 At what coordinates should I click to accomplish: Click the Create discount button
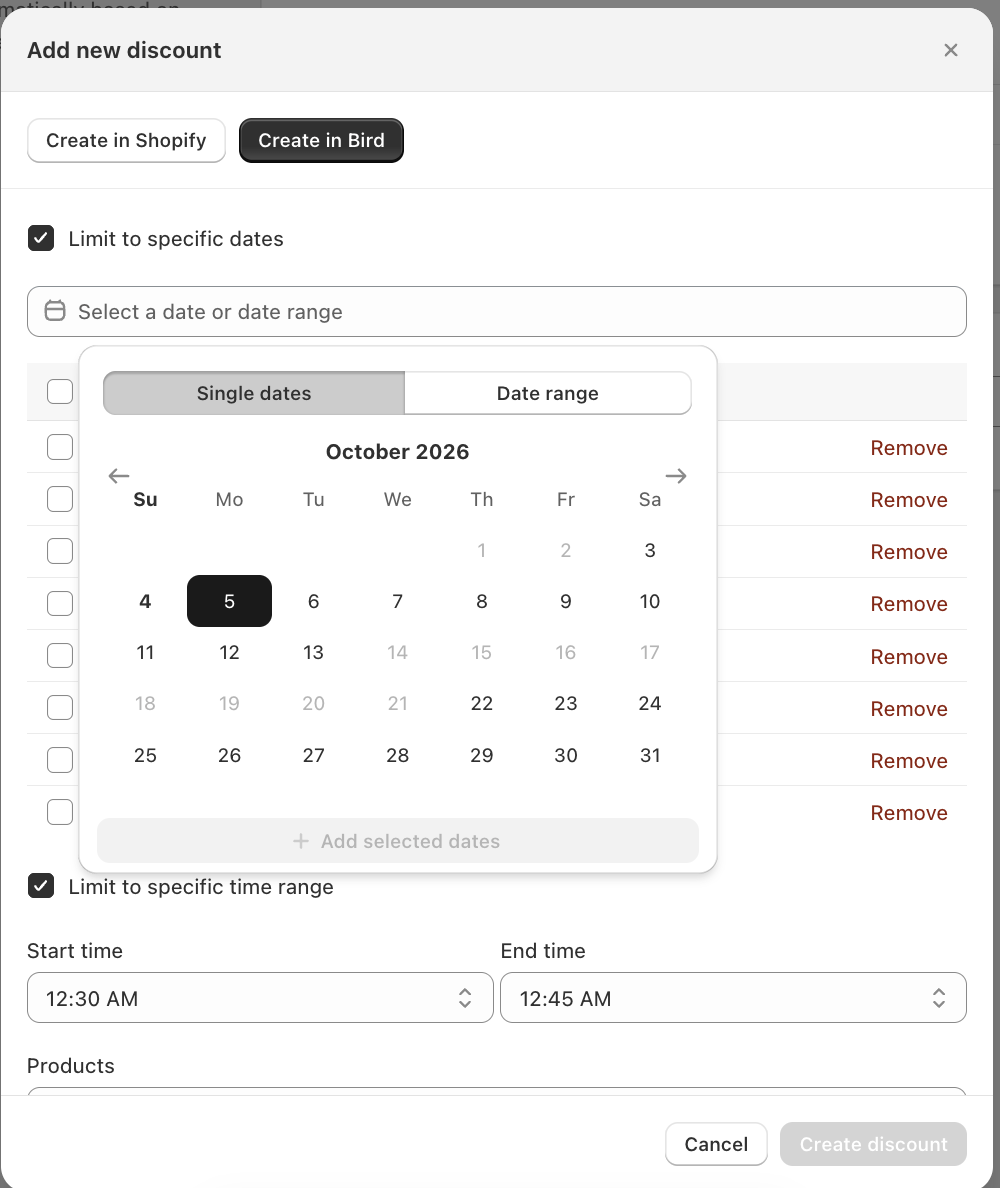873,1144
